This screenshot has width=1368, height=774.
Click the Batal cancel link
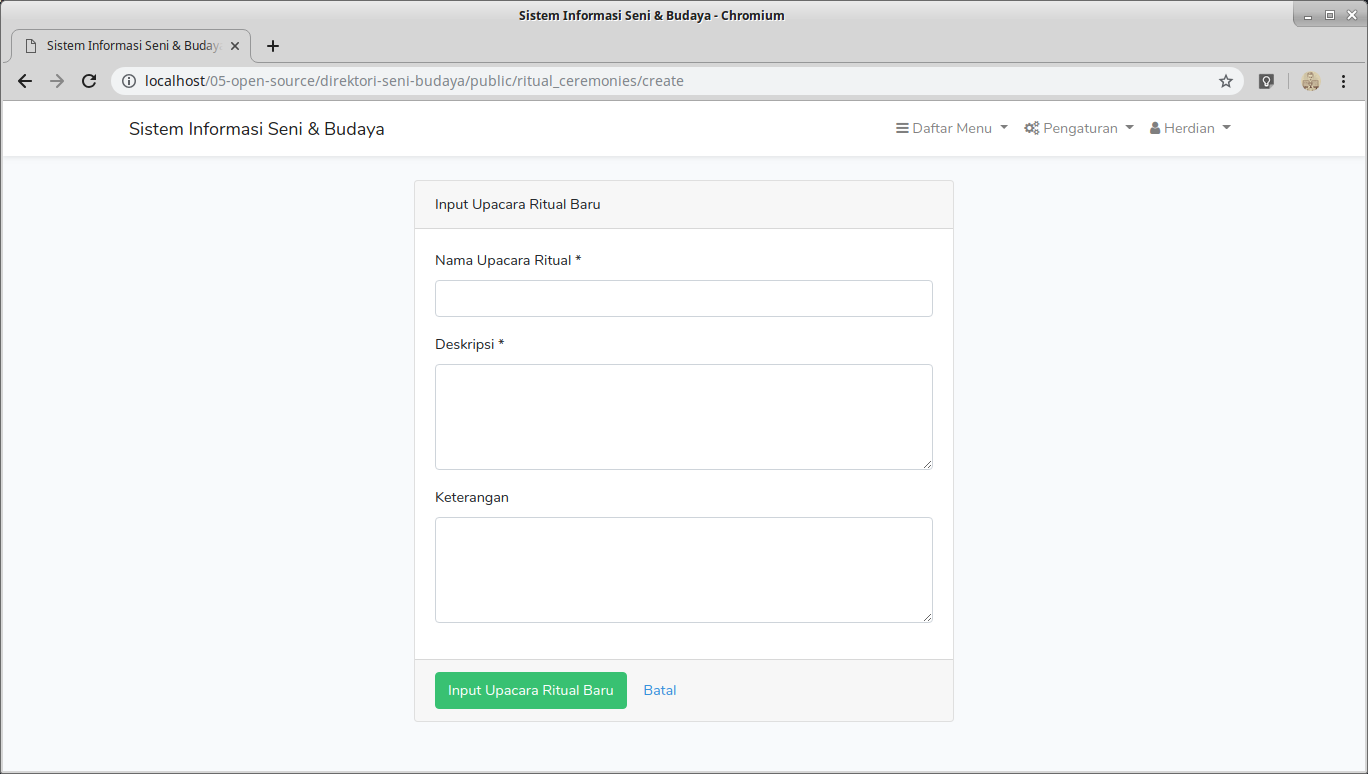pyautogui.click(x=660, y=690)
